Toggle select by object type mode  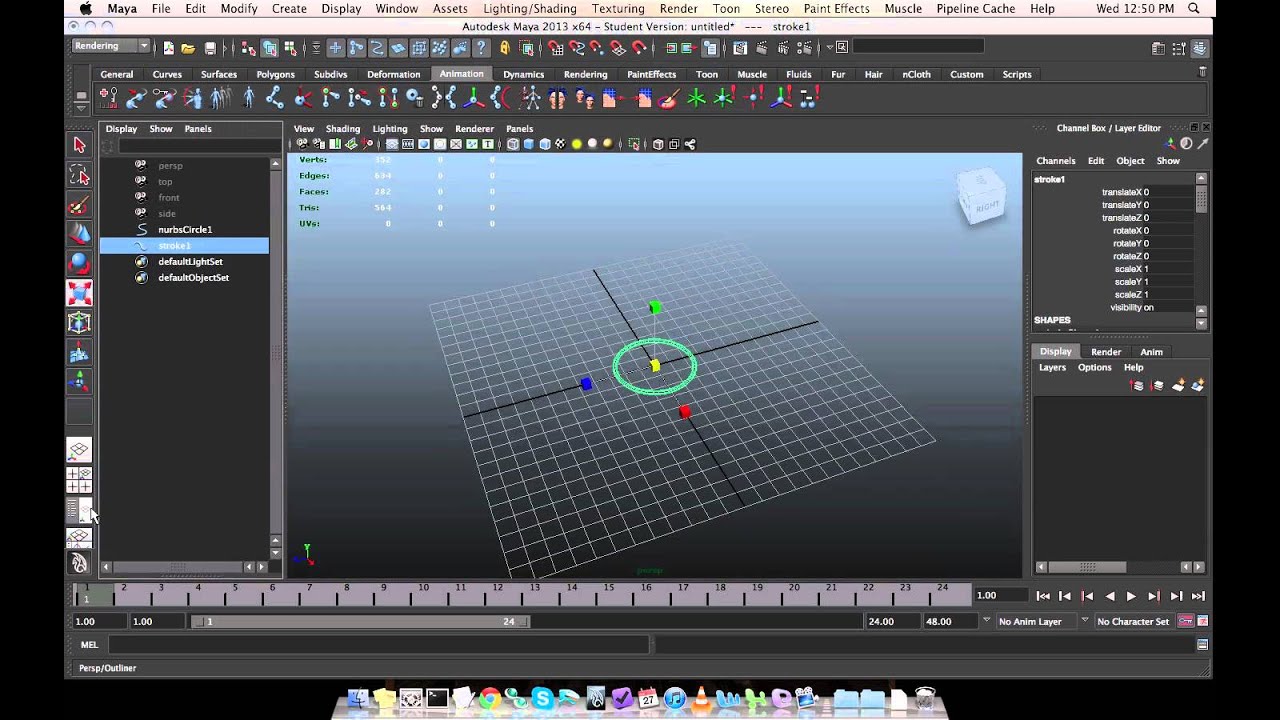coord(269,47)
